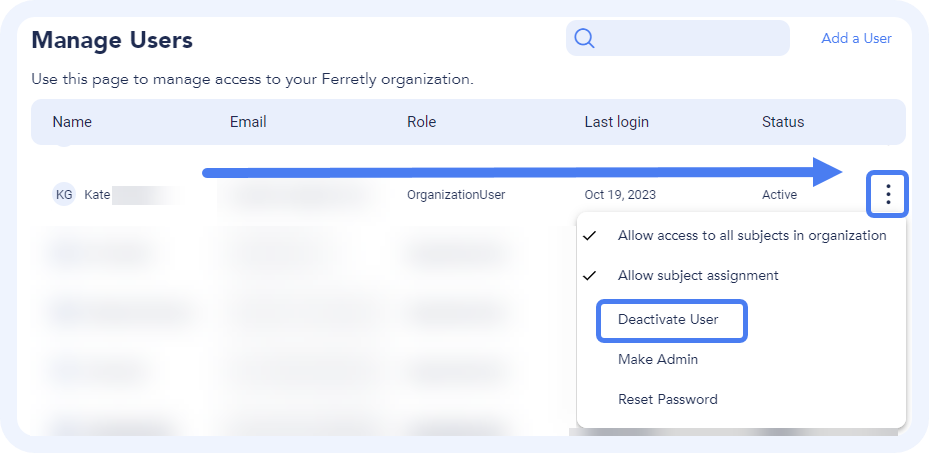The height and width of the screenshot is (453, 929).
Task: Toggle Allow access to all subjects in organization
Action: pyautogui.click(x=751, y=236)
